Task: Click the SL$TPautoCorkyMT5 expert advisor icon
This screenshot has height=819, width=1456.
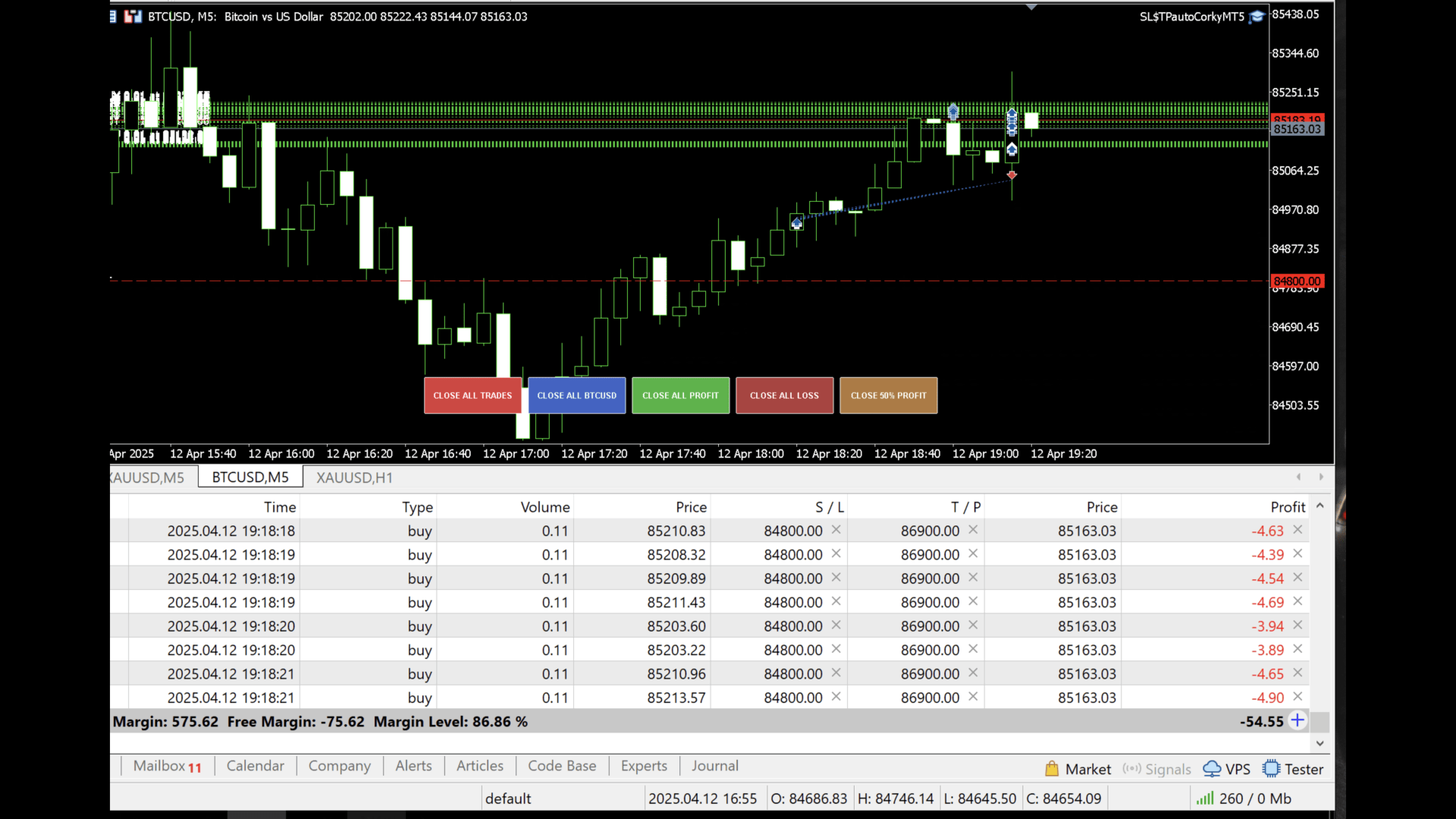Action: click(x=1257, y=17)
